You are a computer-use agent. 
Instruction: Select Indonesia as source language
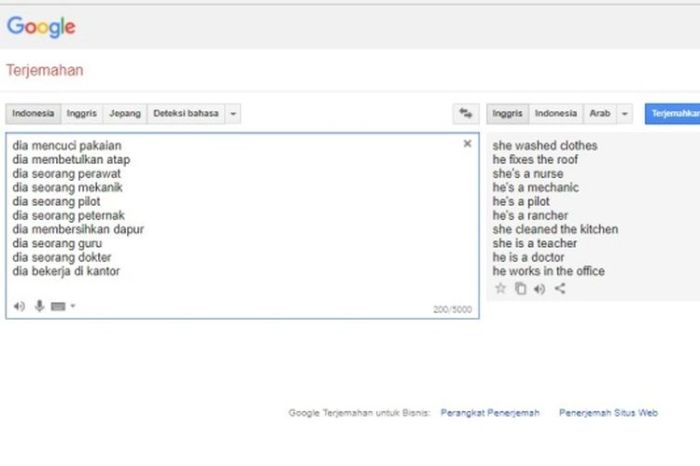tap(33, 113)
